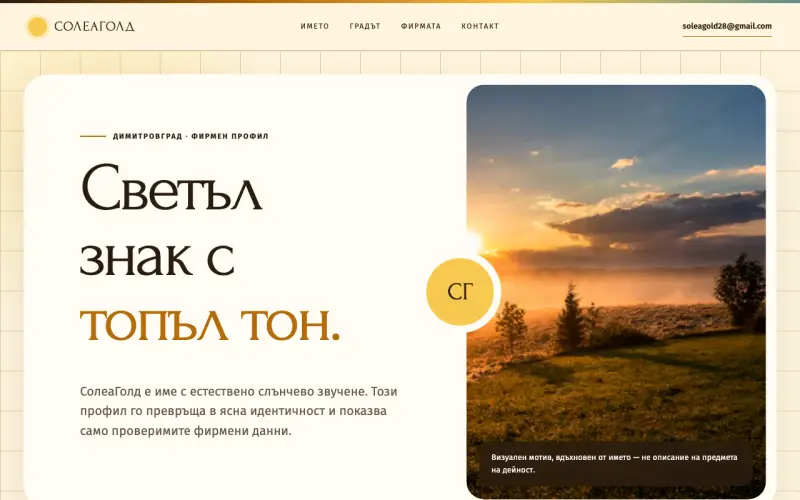This screenshot has width=800, height=500.
Task: Open the ИМЕТО nav item
Action: pos(315,26)
